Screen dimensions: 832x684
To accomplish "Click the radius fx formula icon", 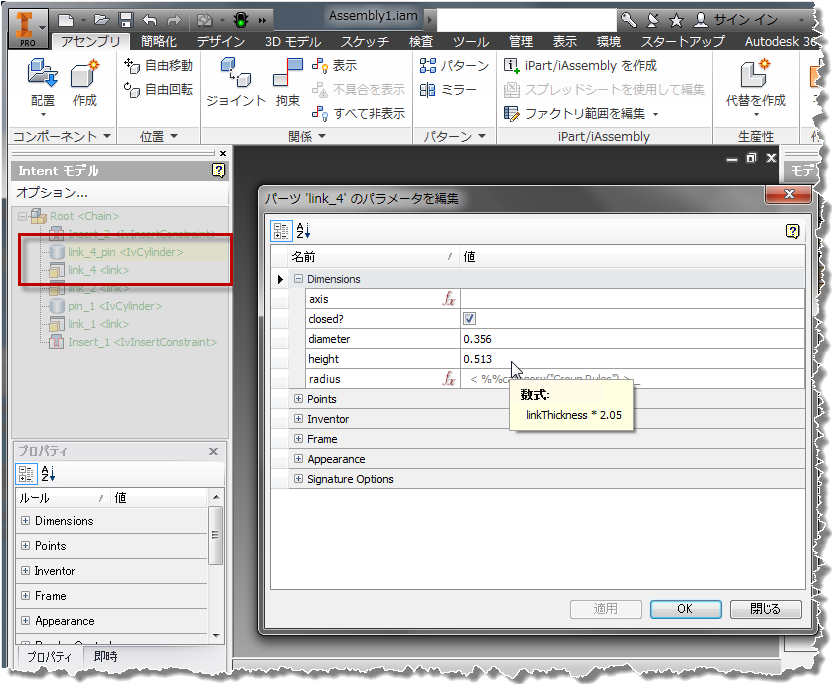I will [x=449, y=379].
